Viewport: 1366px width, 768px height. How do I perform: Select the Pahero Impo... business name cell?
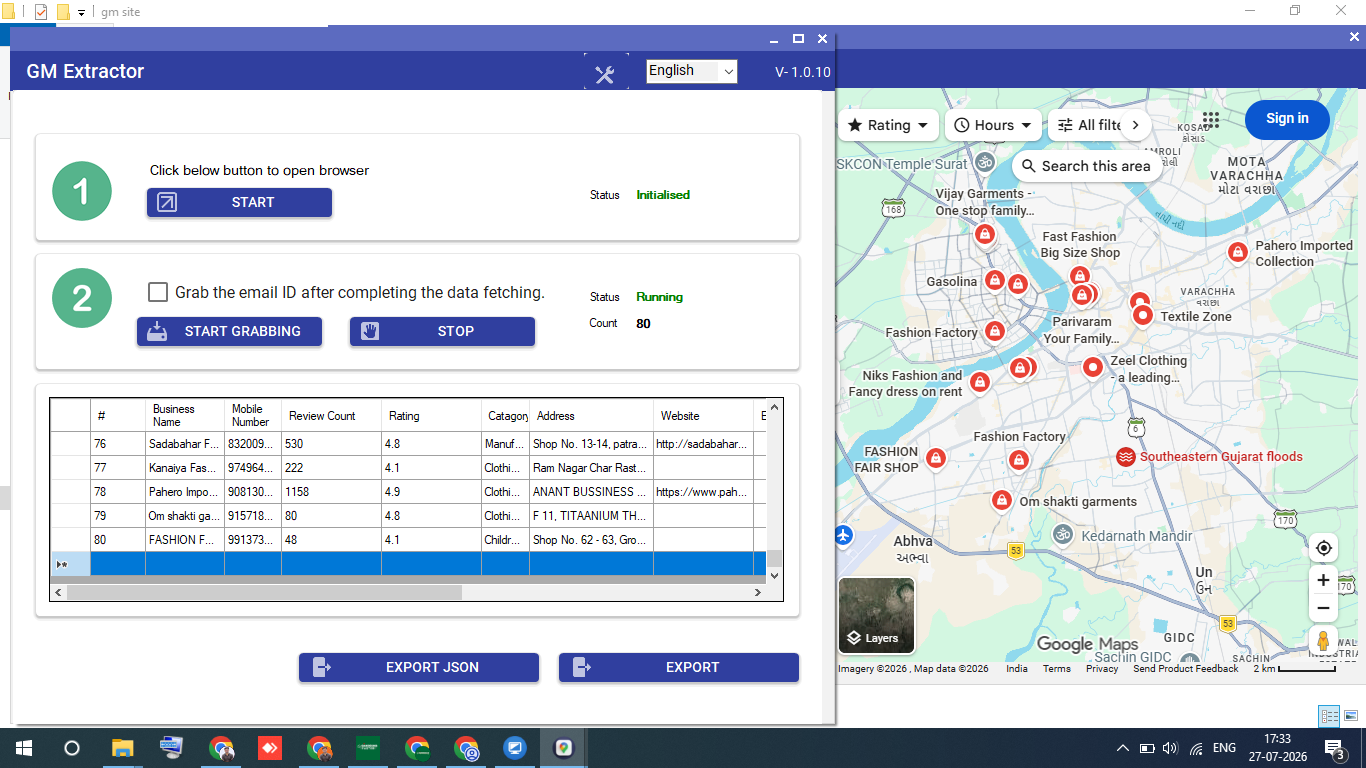[185, 492]
